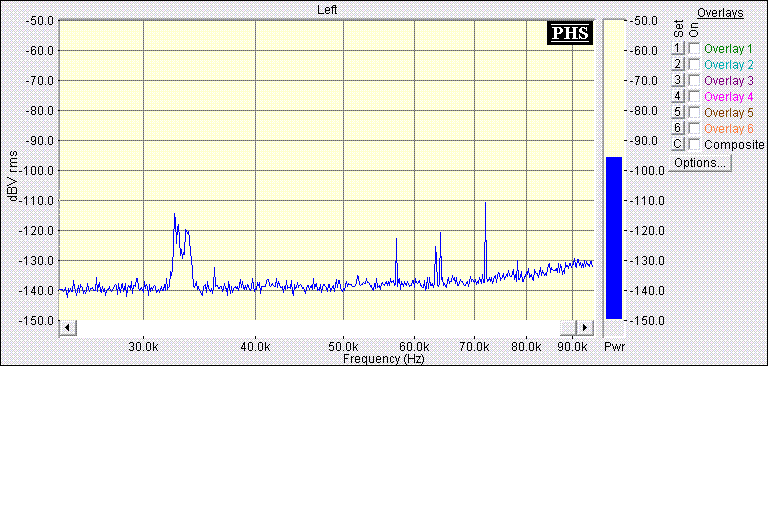This screenshot has width=768, height=512.
Task: Click the Pwr label under bar
Action: (x=614, y=346)
